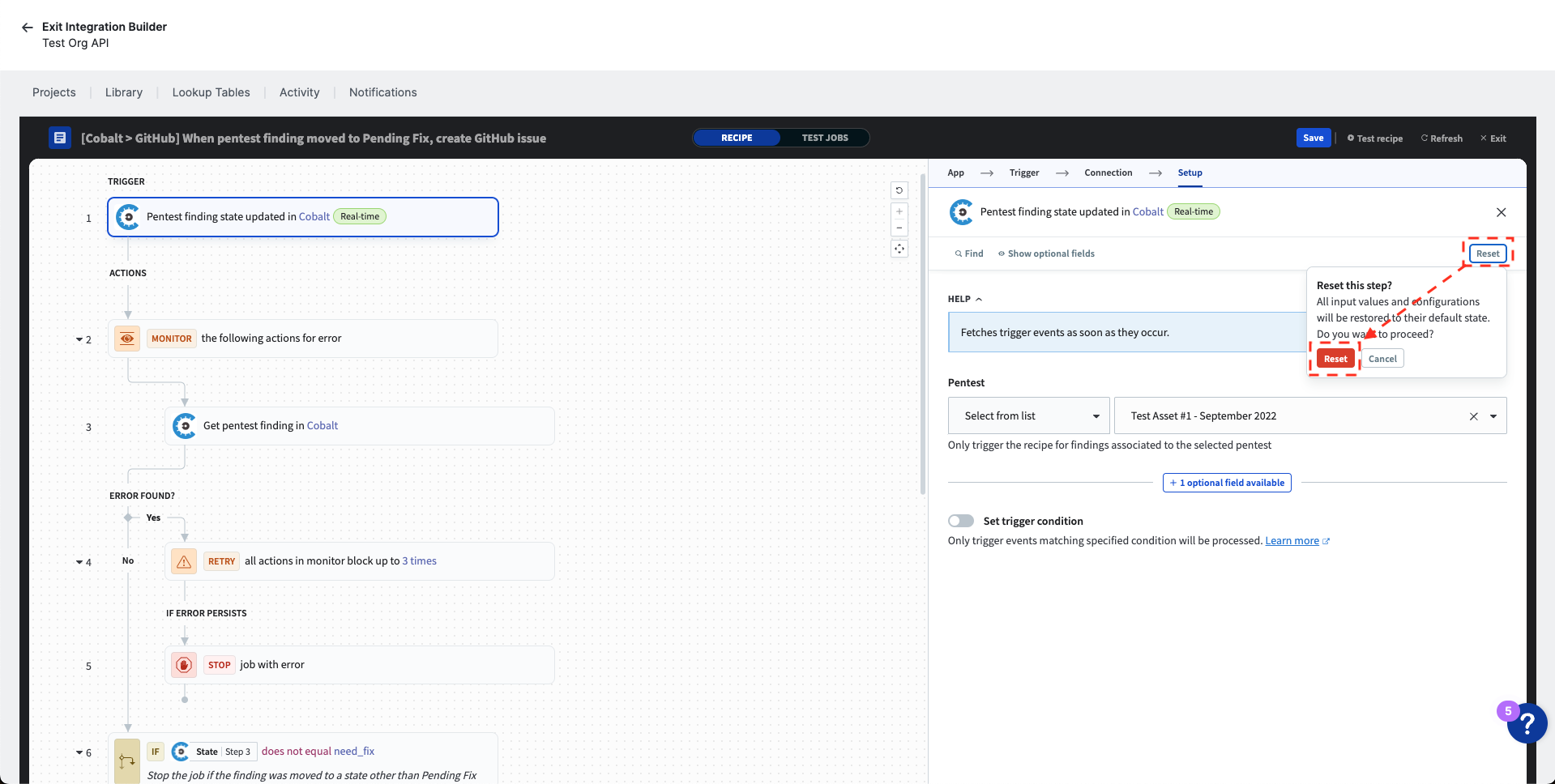The width and height of the screenshot is (1555, 784).
Task: Click Cobalt icon on trigger step 1
Action: tap(128, 217)
